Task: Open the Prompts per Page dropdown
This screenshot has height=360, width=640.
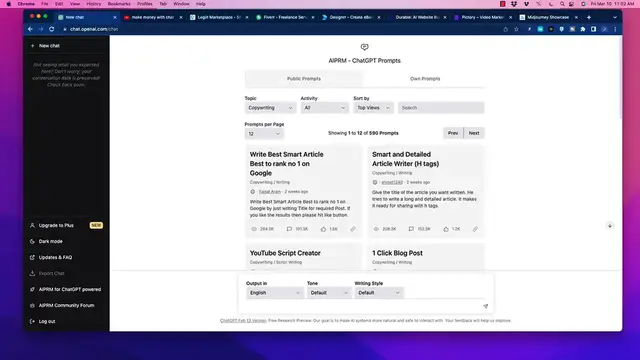Action: click(x=264, y=133)
